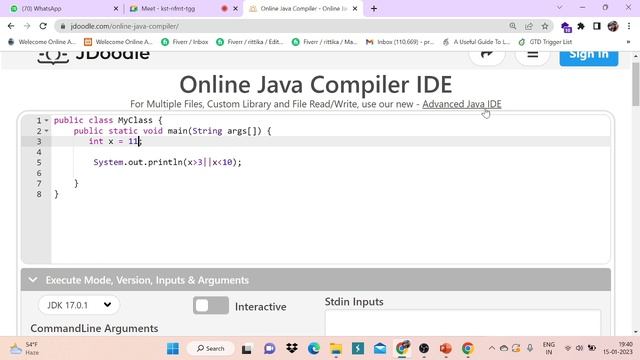Click the share page icon in address bar
Screen dimensions: 640x360
pos(529,26)
